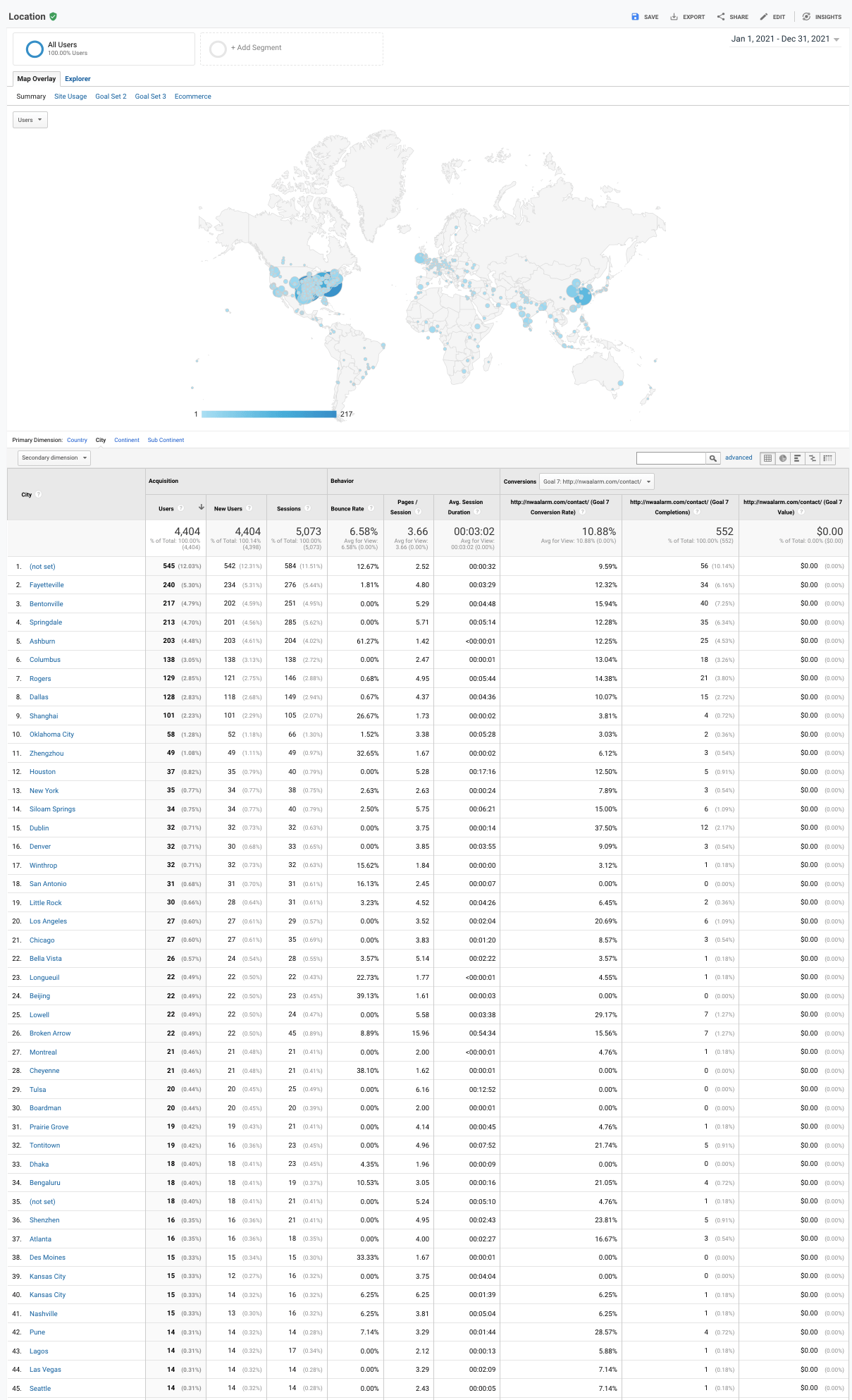Open Seattle city row link
The height and width of the screenshot is (1400, 852).
(x=40, y=1389)
